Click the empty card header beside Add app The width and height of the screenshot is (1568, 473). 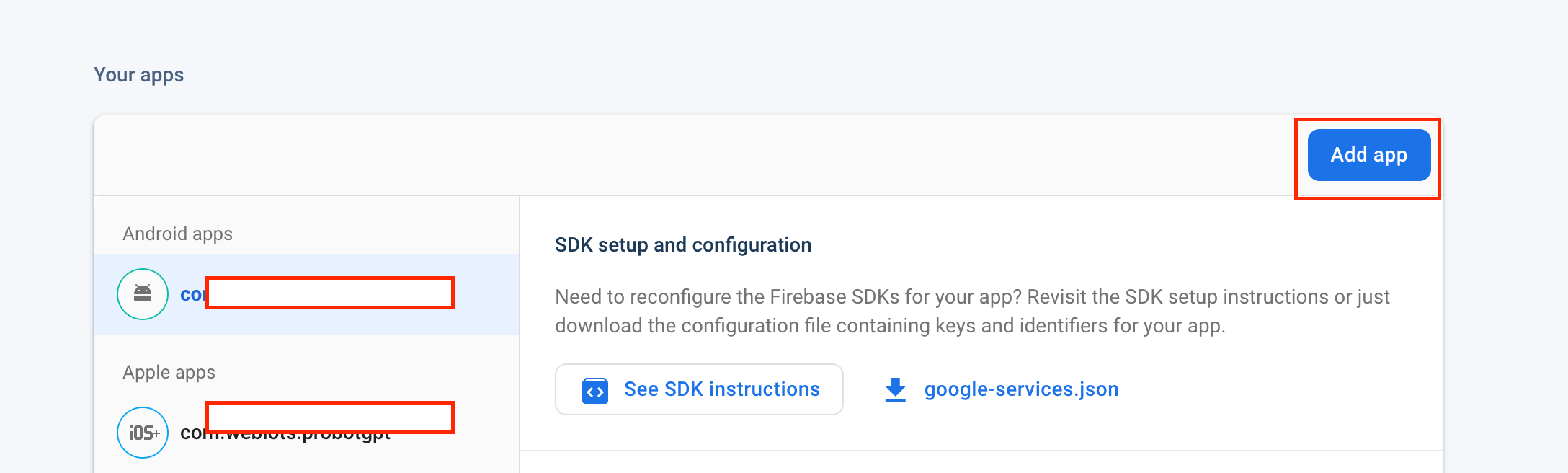pyautogui.click(x=692, y=156)
